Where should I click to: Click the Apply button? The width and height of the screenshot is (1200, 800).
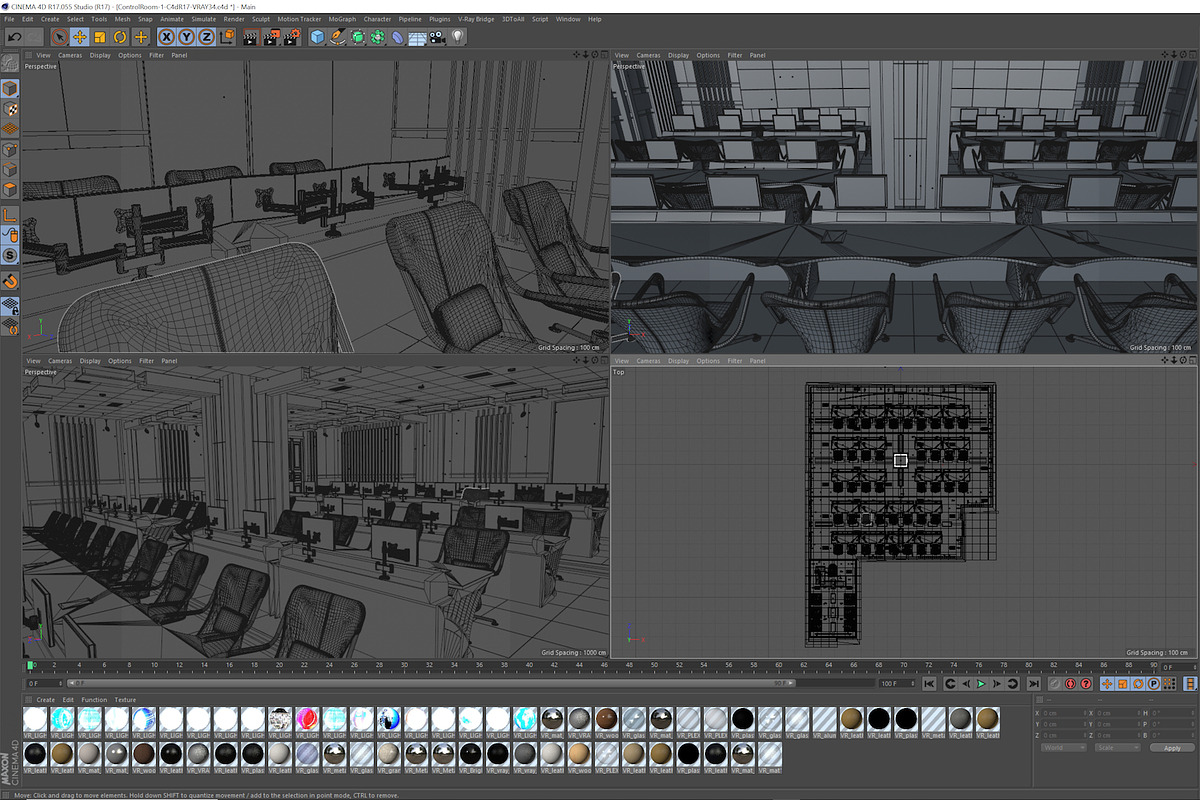tap(1172, 747)
